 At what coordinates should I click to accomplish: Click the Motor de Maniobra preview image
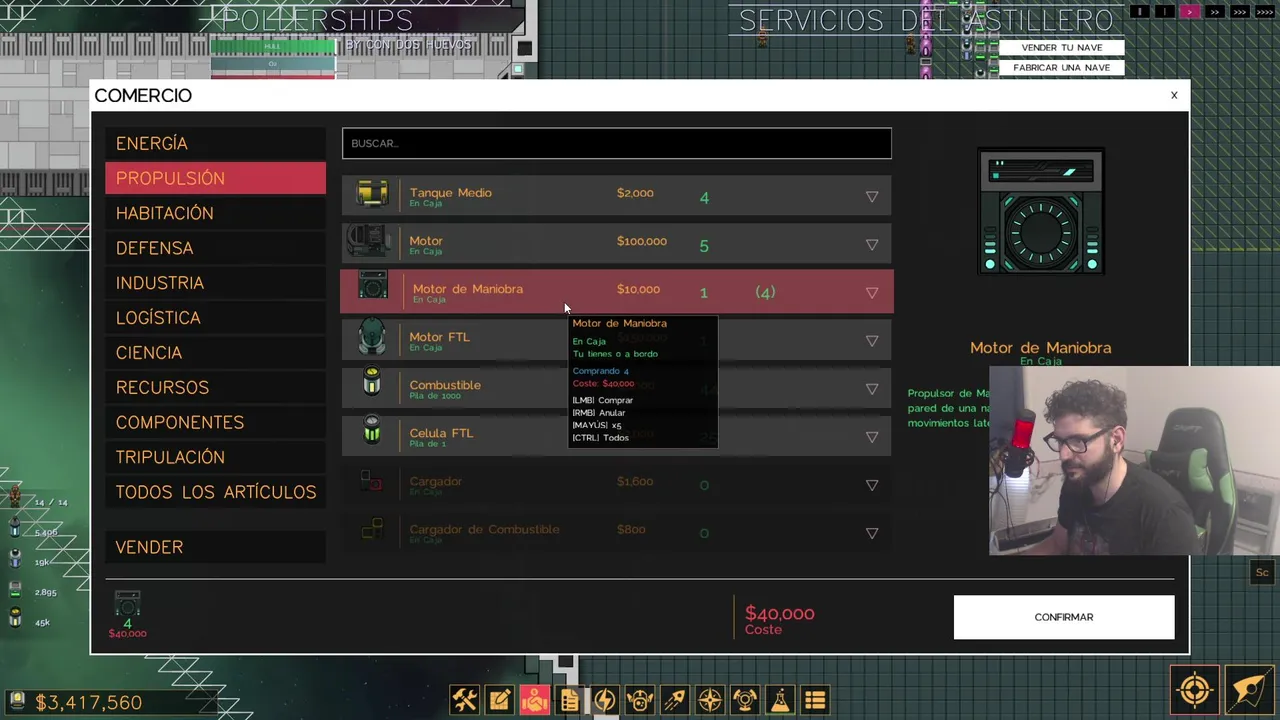[x=1041, y=212]
